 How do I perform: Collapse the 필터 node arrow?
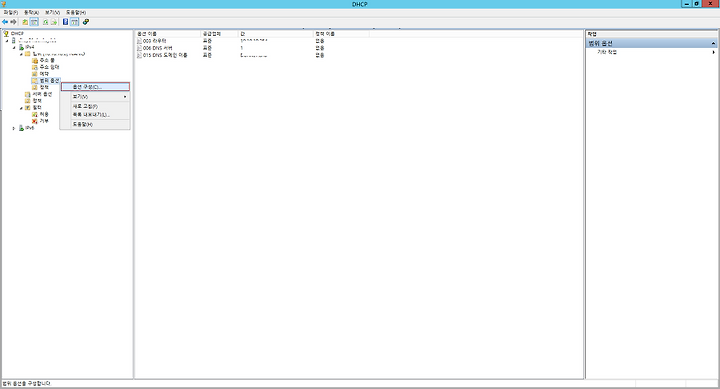21,108
